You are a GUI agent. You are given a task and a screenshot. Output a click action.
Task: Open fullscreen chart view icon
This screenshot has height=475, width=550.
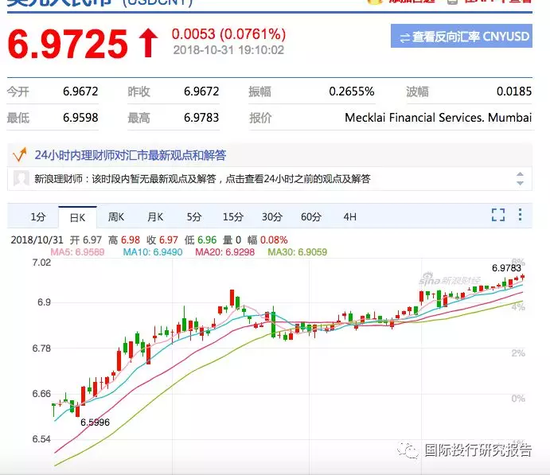[x=498, y=215]
